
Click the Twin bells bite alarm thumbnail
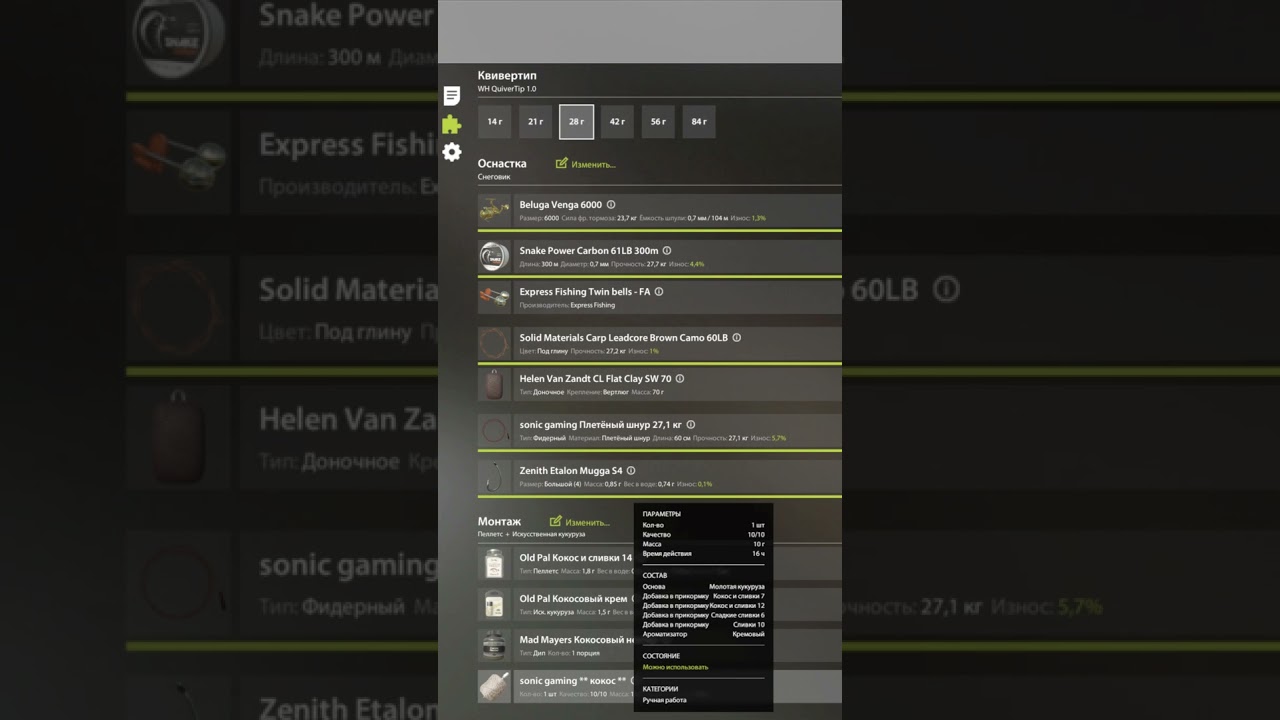tap(494, 298)
